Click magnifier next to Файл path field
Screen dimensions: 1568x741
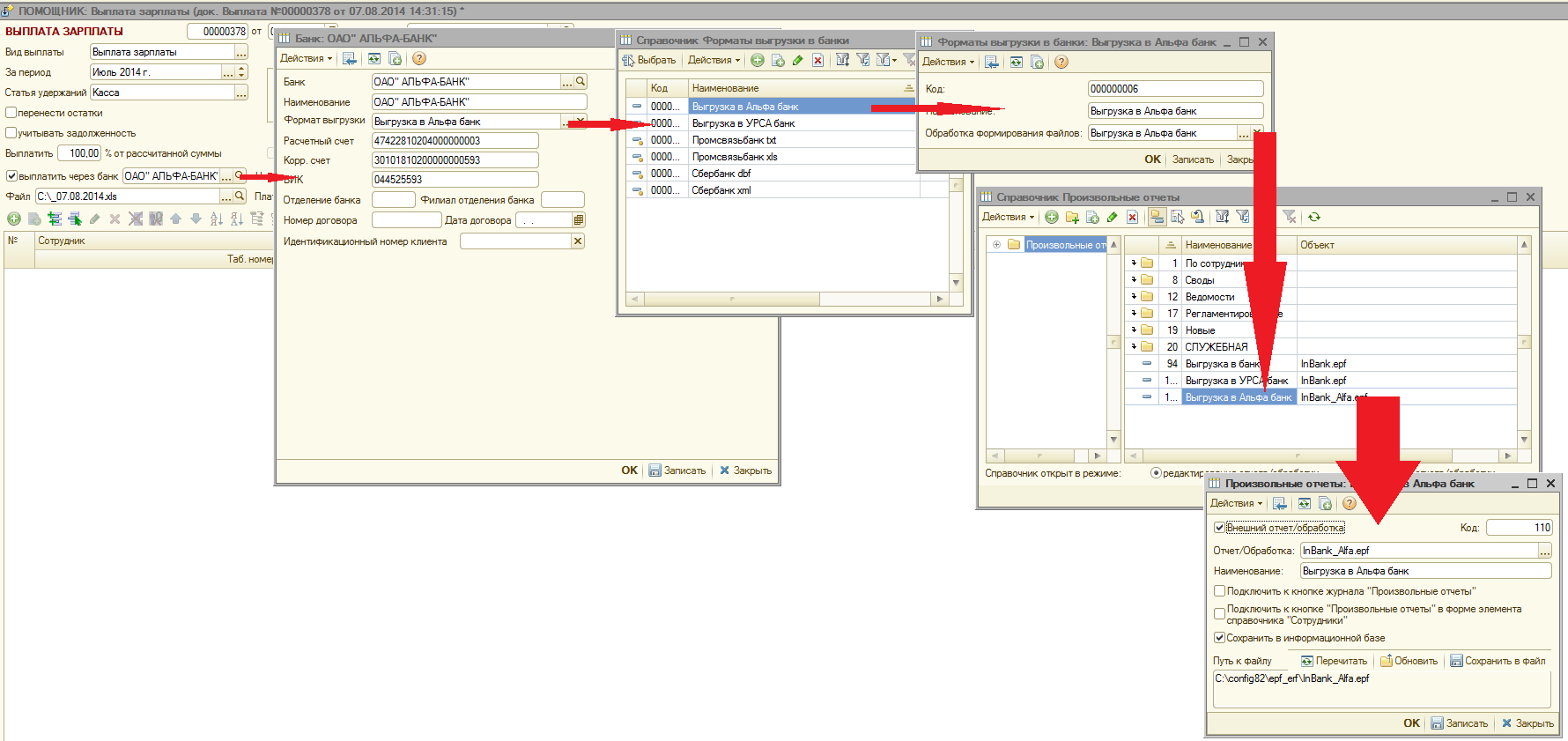(x=240, y=196)
